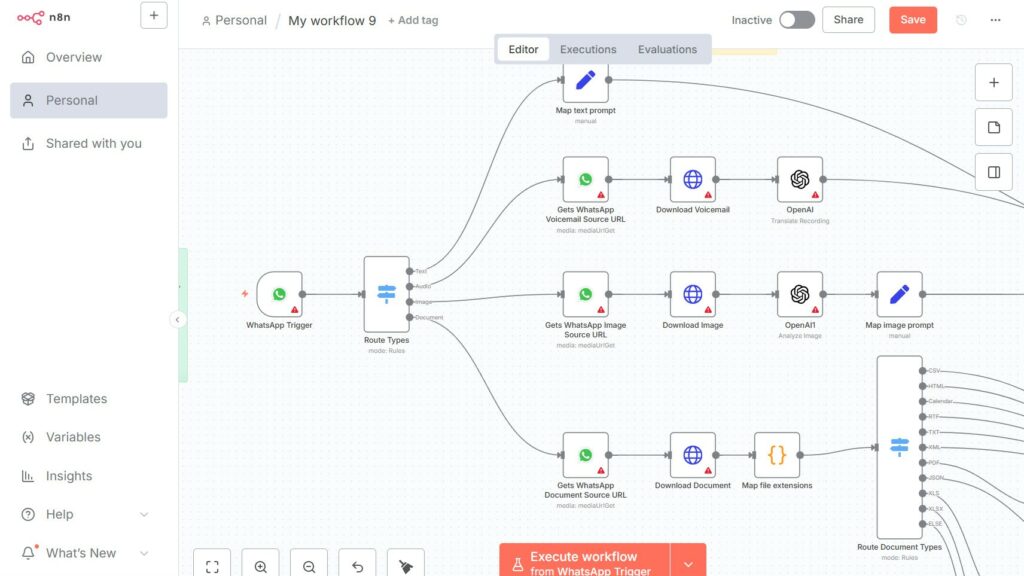Expand the Help menu in sidebar
This screenshot has width=1024, height=576.
[x=144, y=514]
